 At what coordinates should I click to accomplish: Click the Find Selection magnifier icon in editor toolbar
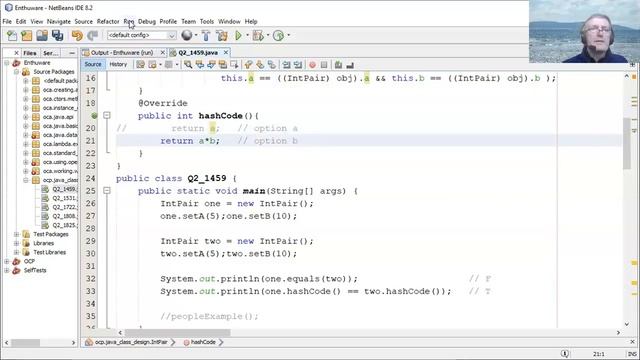click(x=188, y=64)
